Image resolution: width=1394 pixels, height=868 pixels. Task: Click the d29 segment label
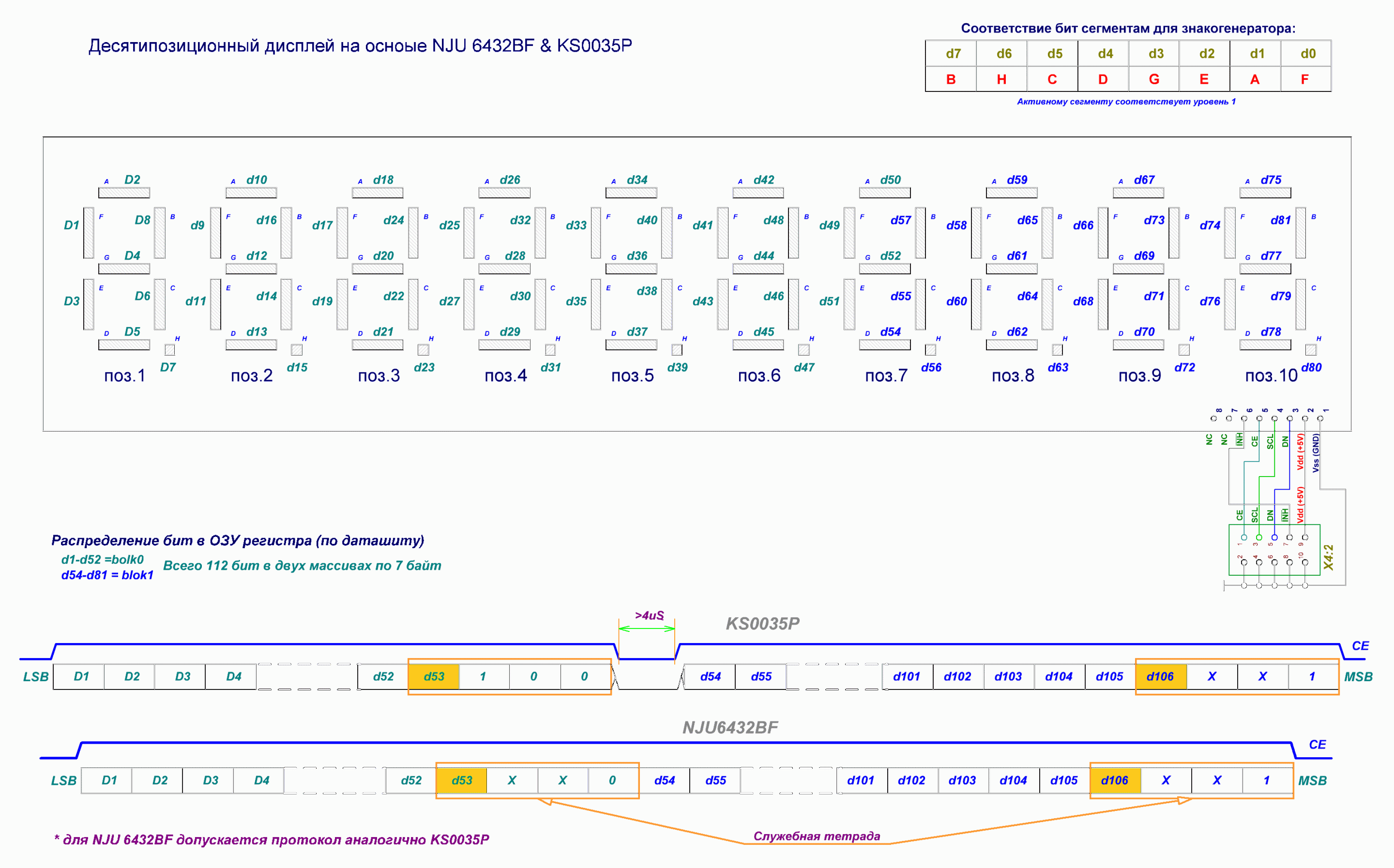[x=510, y=332]
